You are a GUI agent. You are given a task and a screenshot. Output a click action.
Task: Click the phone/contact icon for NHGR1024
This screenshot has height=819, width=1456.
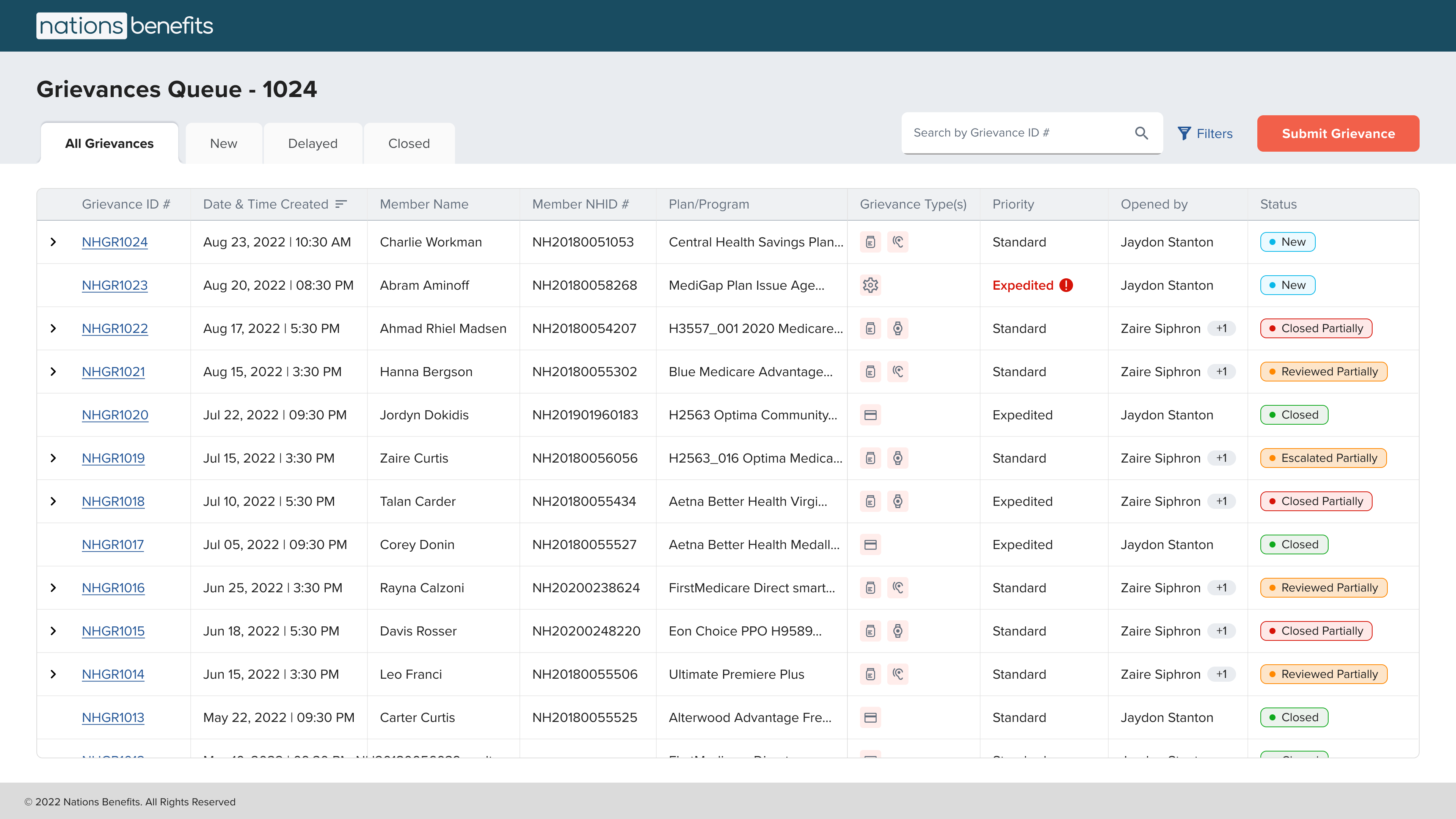898,242
